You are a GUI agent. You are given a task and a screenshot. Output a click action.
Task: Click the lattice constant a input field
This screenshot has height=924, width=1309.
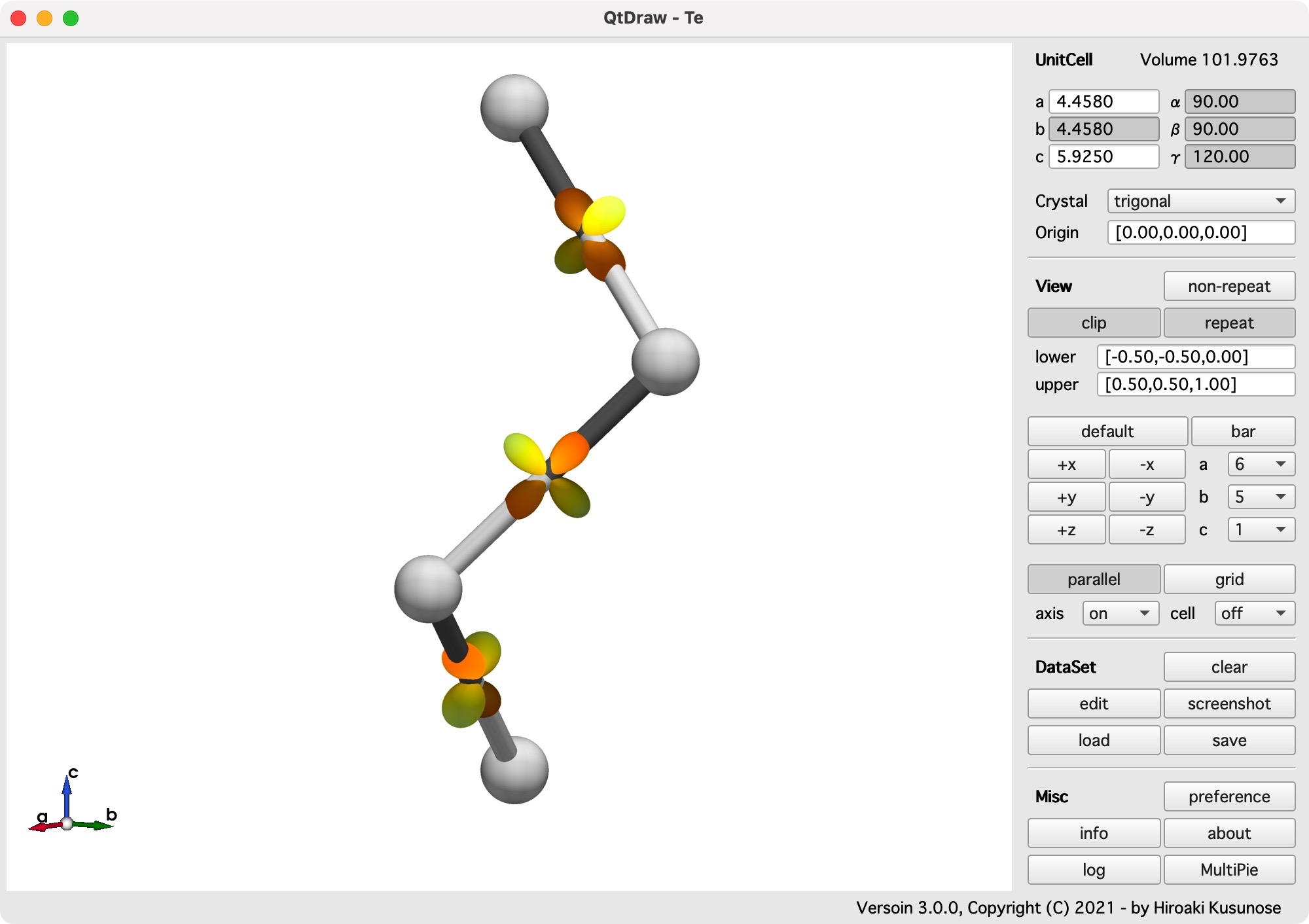[1103, 101]
